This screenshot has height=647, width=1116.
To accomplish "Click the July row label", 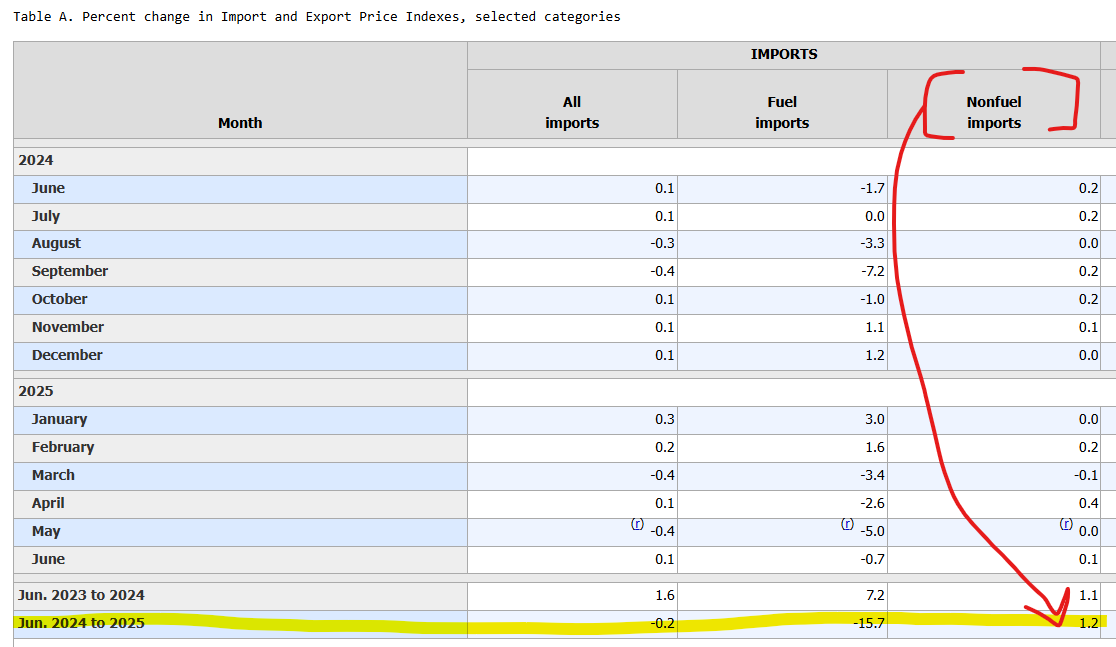I will coord(46,216).
